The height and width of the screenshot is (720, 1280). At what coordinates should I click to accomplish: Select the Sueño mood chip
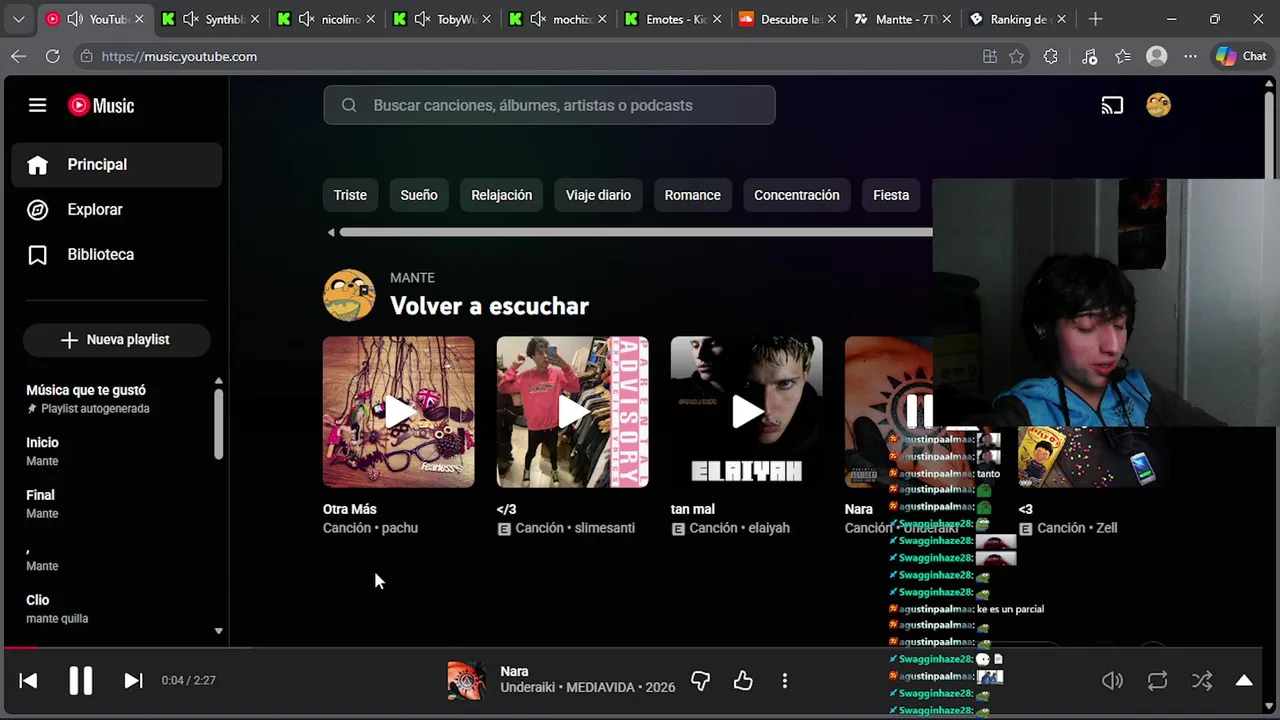coord(419,195)
